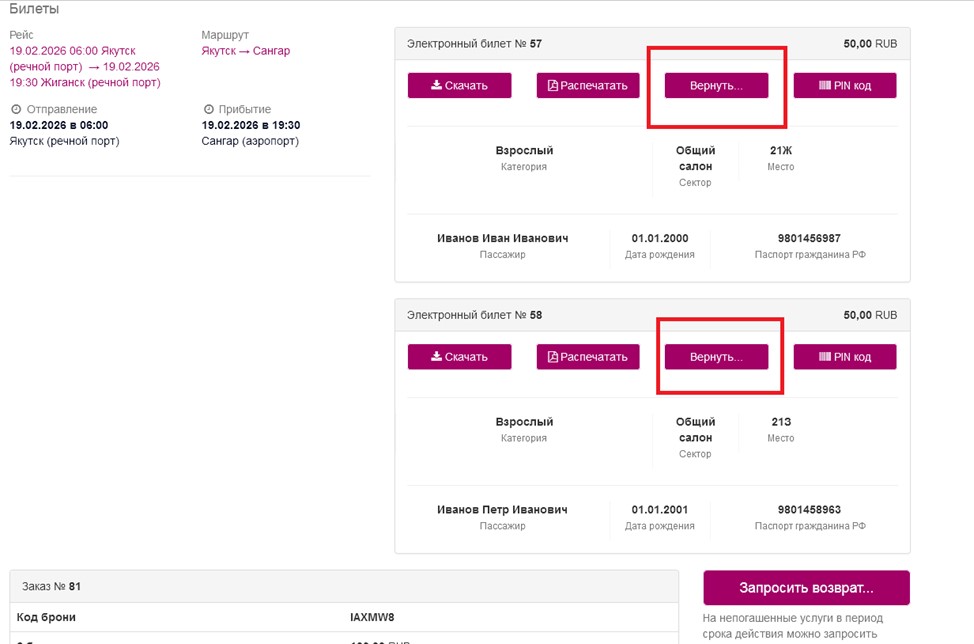The height and width of the screenshot is (644, 974).
Task: Open the Якутск → Сангар route link
Action: click(x=245, y=51)
